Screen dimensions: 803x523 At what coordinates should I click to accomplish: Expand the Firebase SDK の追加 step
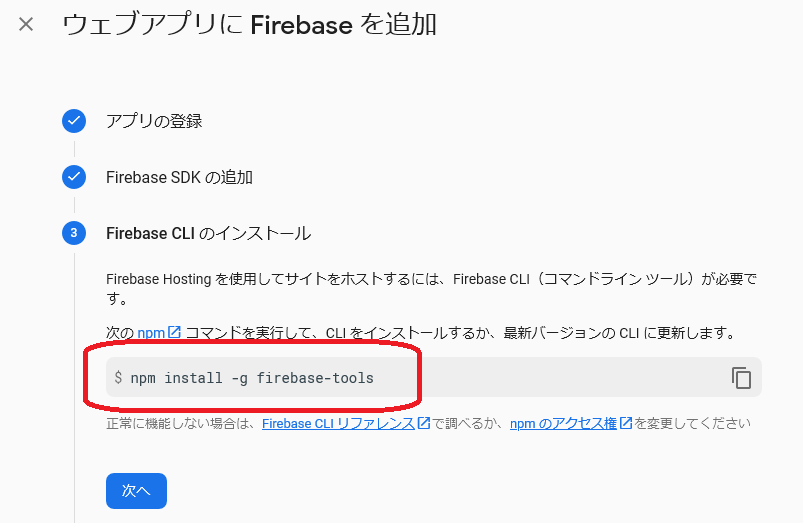179,177
